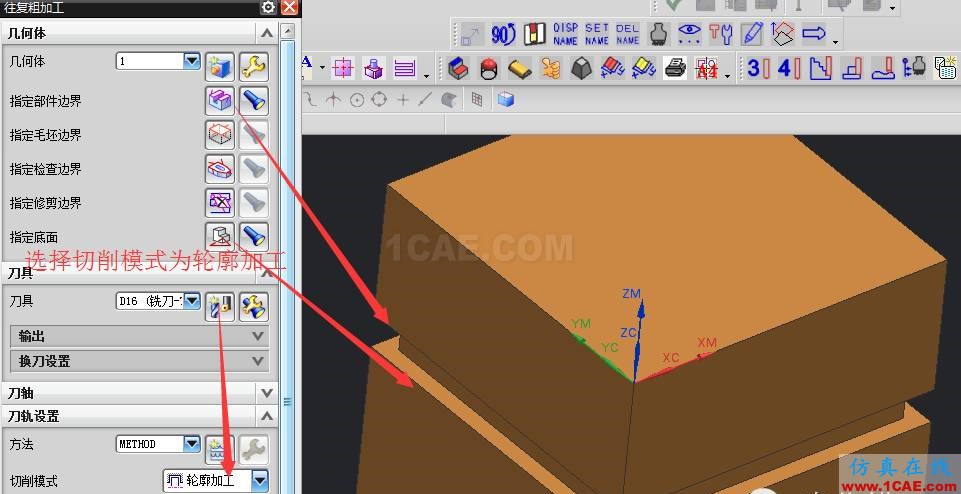Create new geometry with the 几何体 icon
961x494 pixels.
coord(219,67)
